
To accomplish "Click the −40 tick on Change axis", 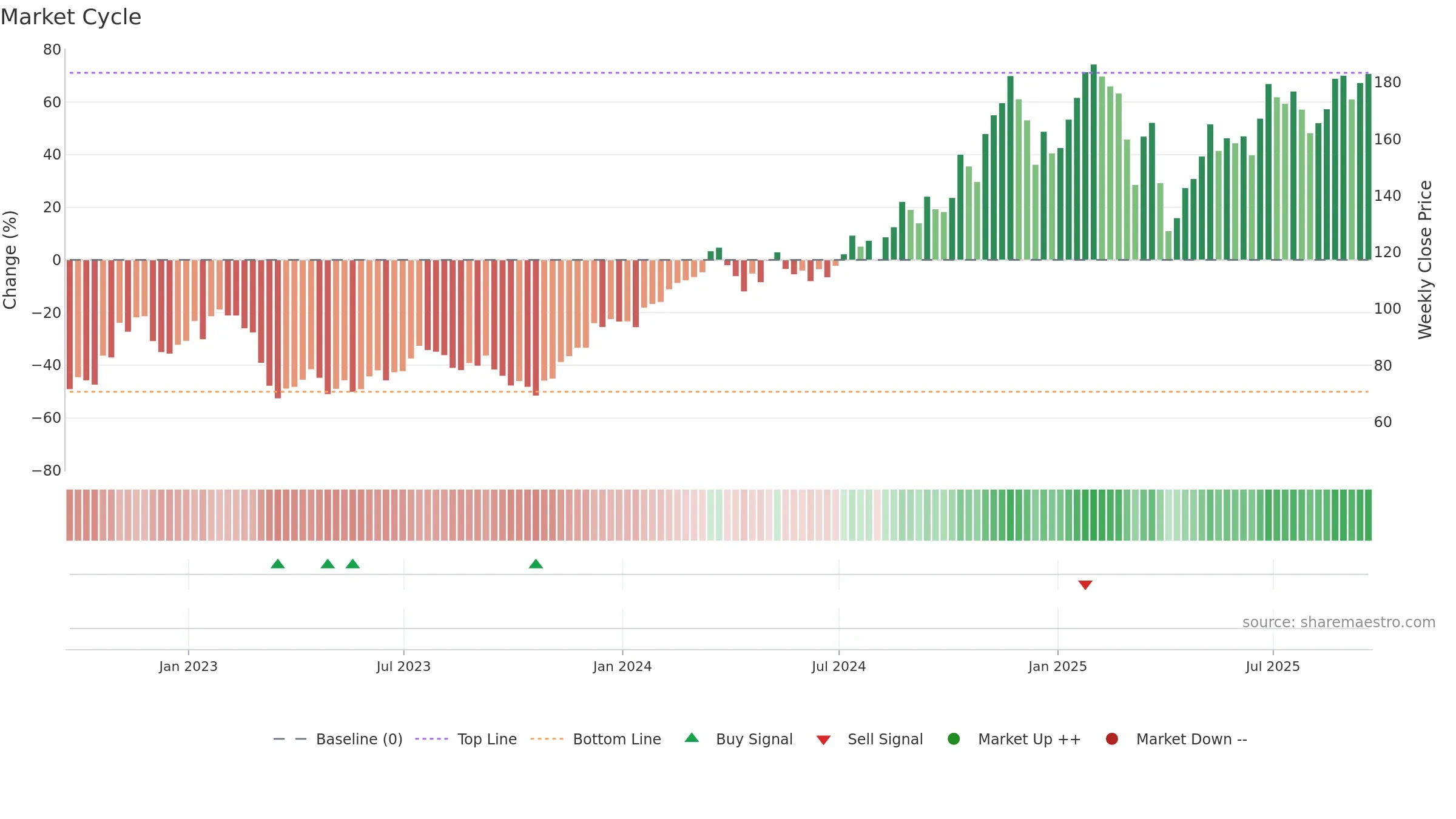I will (46, 365).
